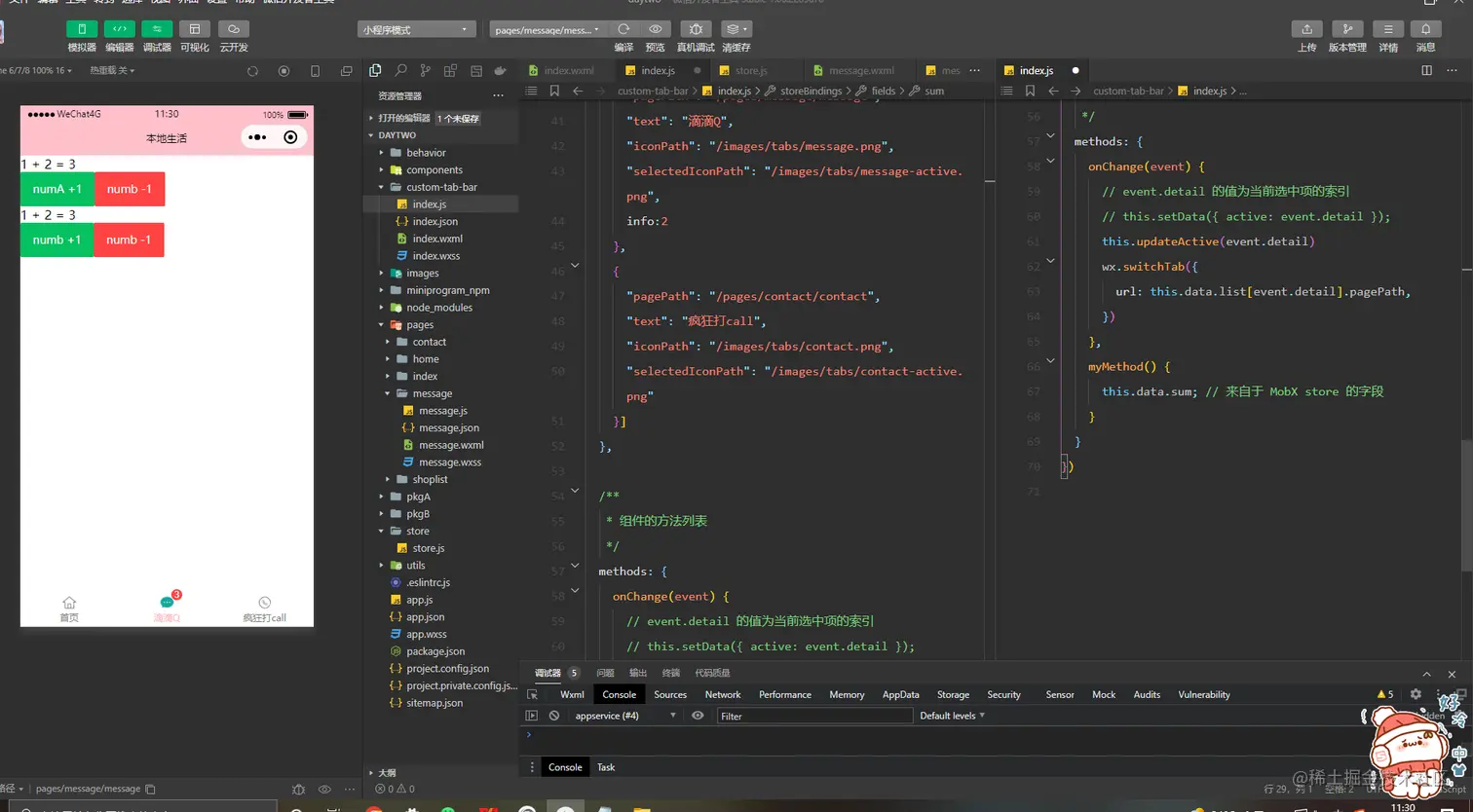The image size is (1473, 812).
Task: Toggle the debugger panel button
Action: point(157,29)
